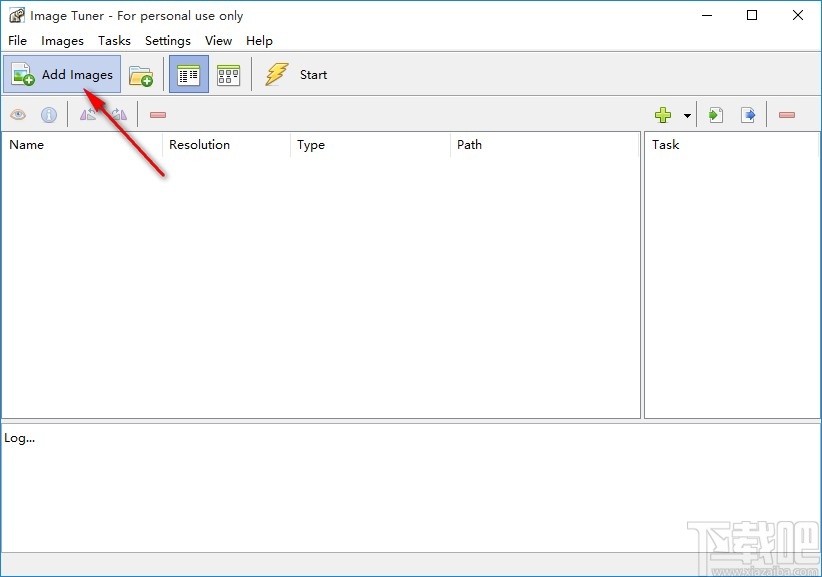Sort by the Name column header
822x577 pixels.
(82, 145)
